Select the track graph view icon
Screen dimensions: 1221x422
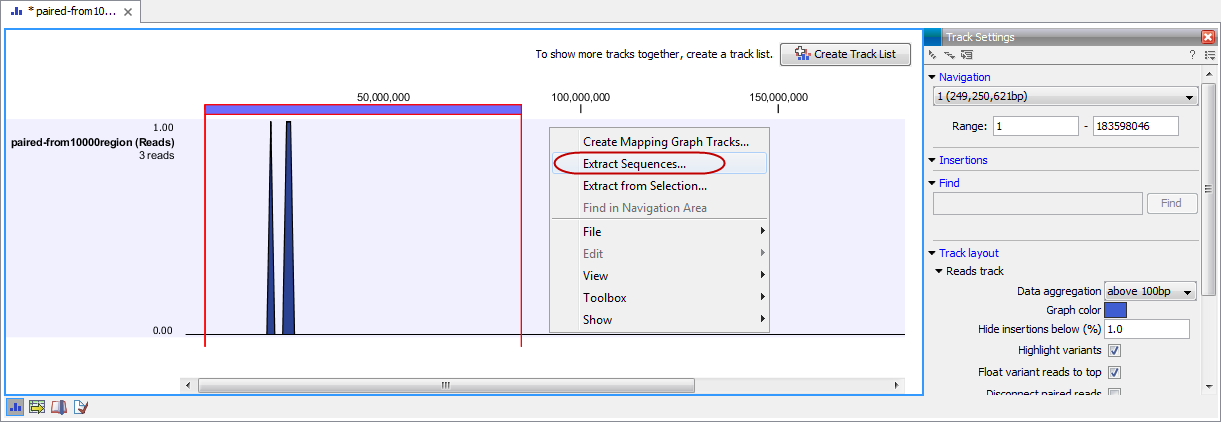tap(16, 407)
